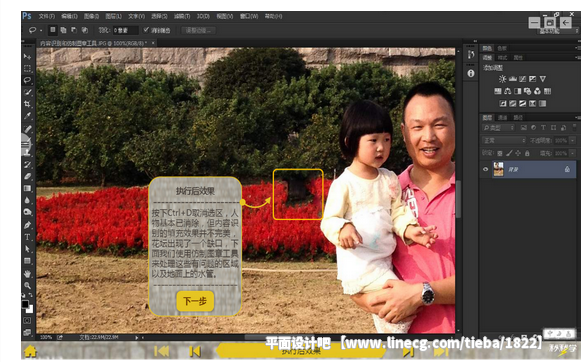Select the Hand tool
The image size is (583, 362).
coord(27,274)
